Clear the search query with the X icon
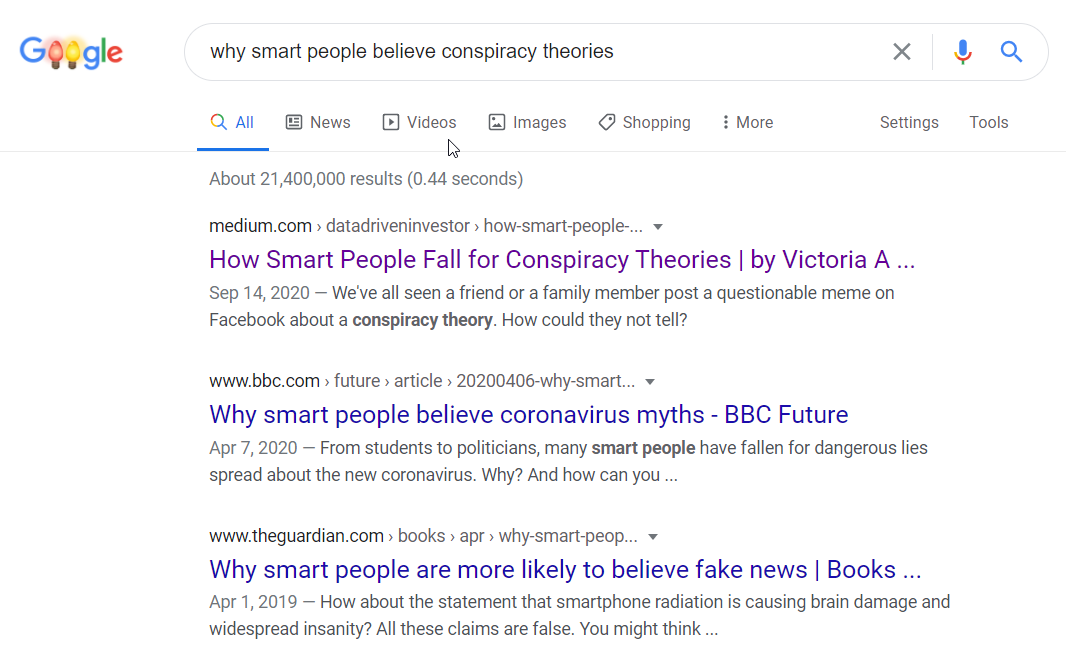 (901, 51)
